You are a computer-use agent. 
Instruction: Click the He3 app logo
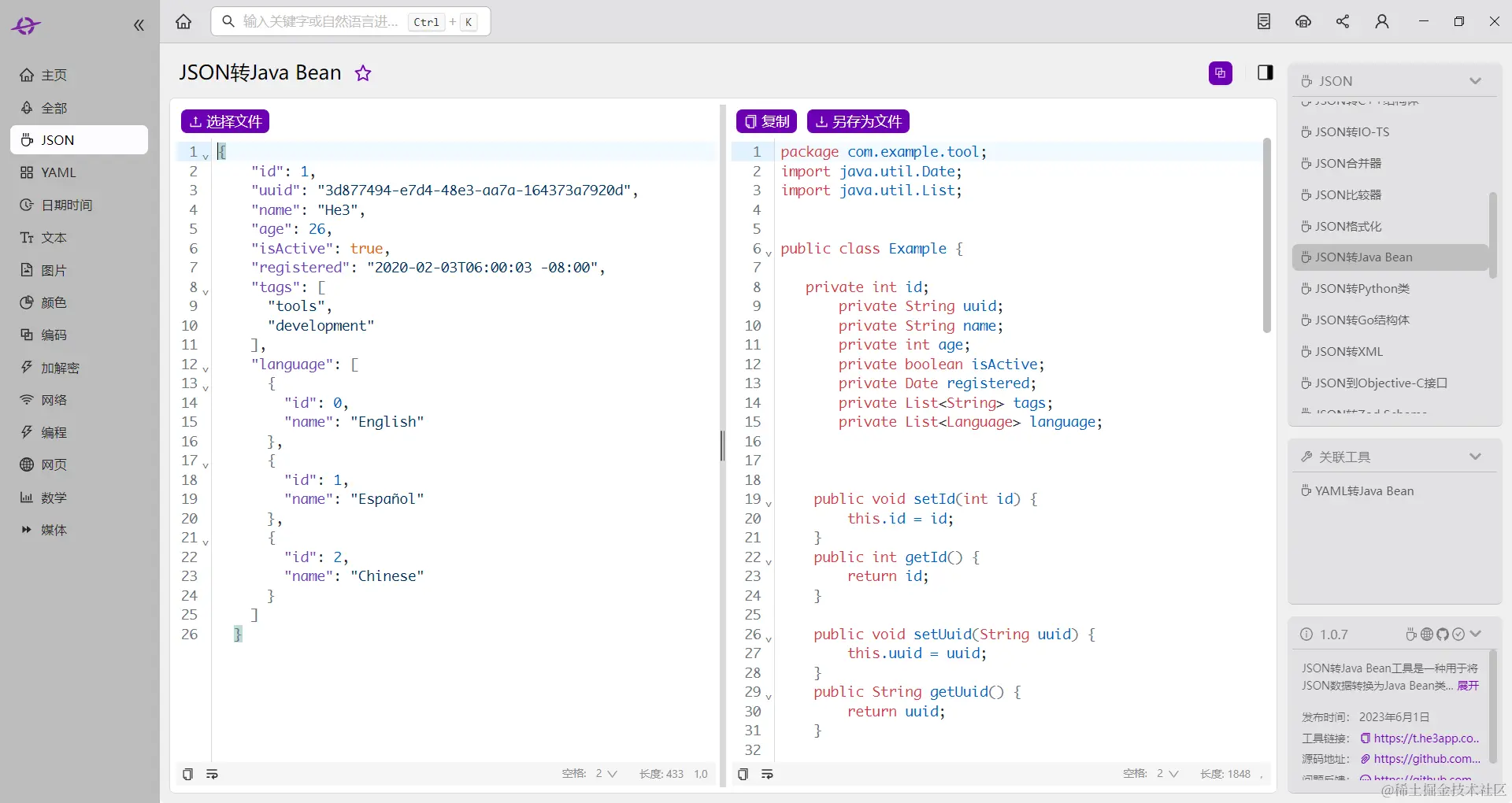coord(25,26)
